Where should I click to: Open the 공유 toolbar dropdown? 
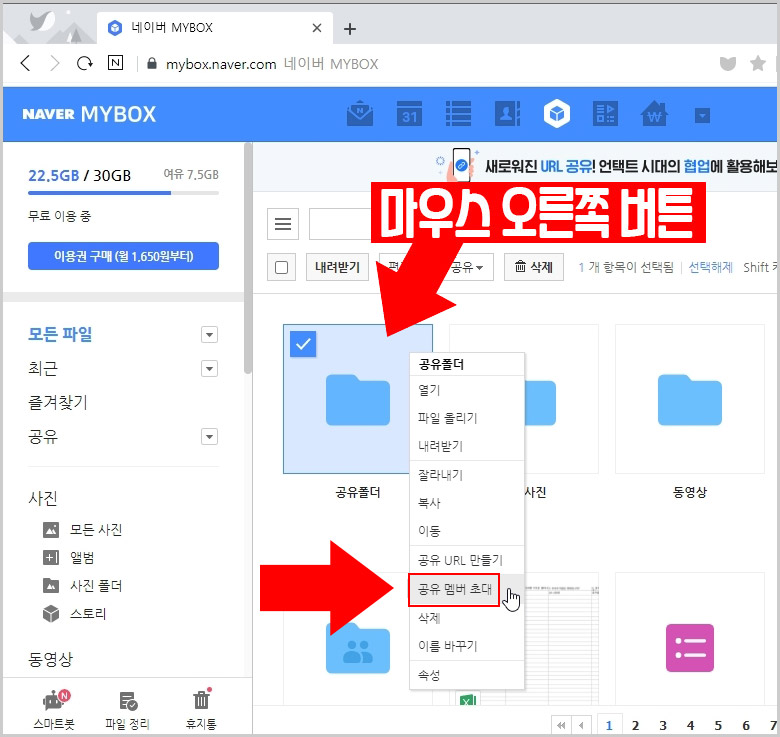coord(468,267)
